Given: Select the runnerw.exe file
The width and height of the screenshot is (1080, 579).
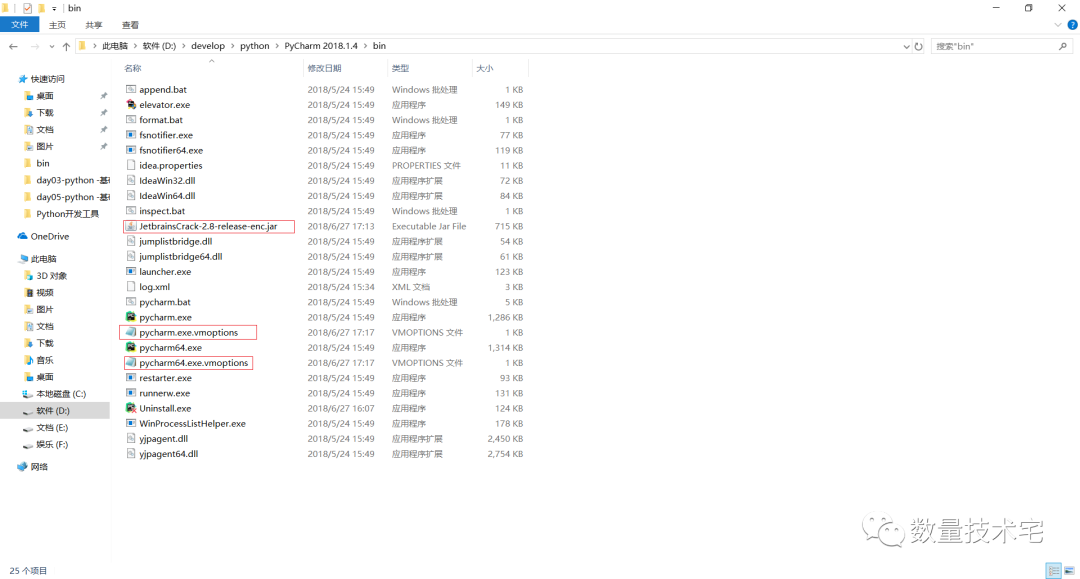Looking at the screenshot, I should pyautogui.click(x=164, y=392).
